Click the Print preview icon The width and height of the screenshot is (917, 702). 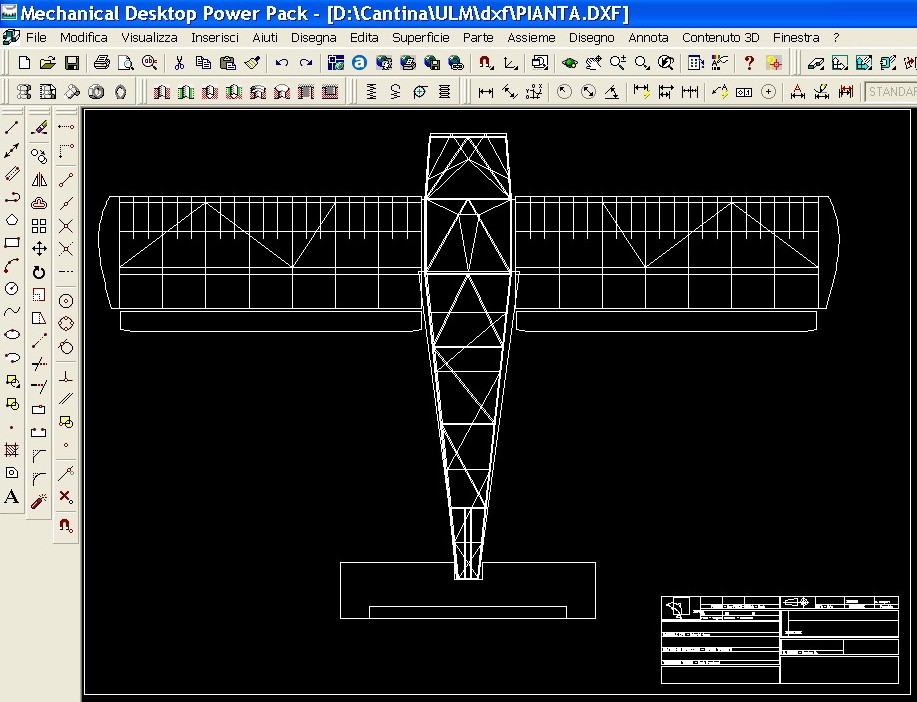(x=126, y=63)
